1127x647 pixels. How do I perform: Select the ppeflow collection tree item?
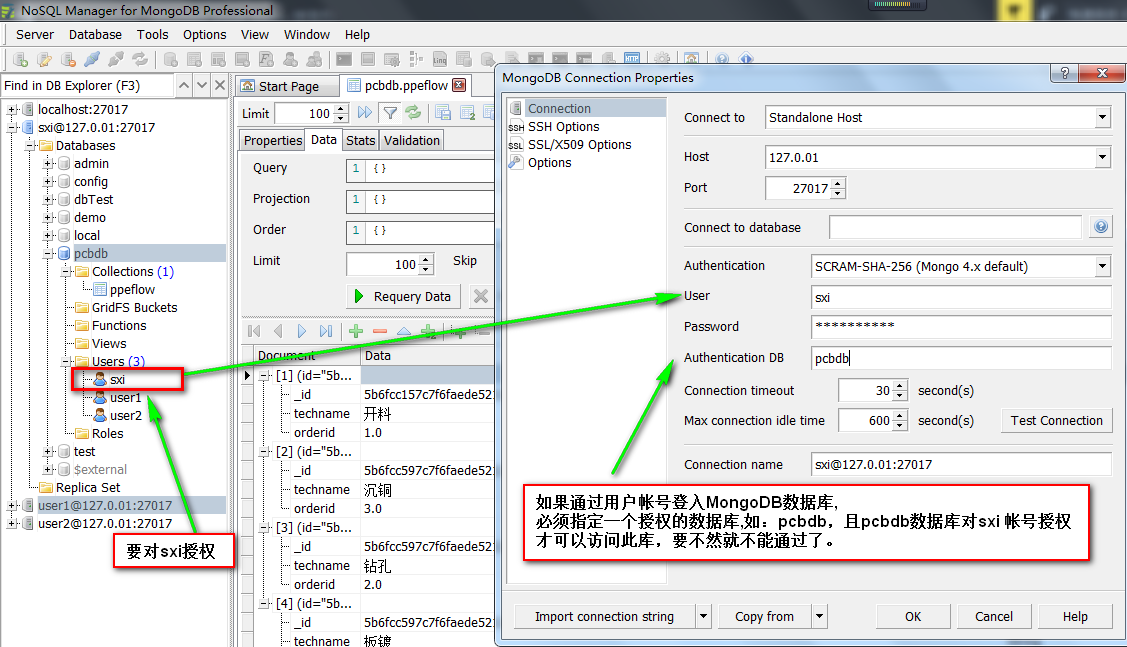[x=132, y=289]
